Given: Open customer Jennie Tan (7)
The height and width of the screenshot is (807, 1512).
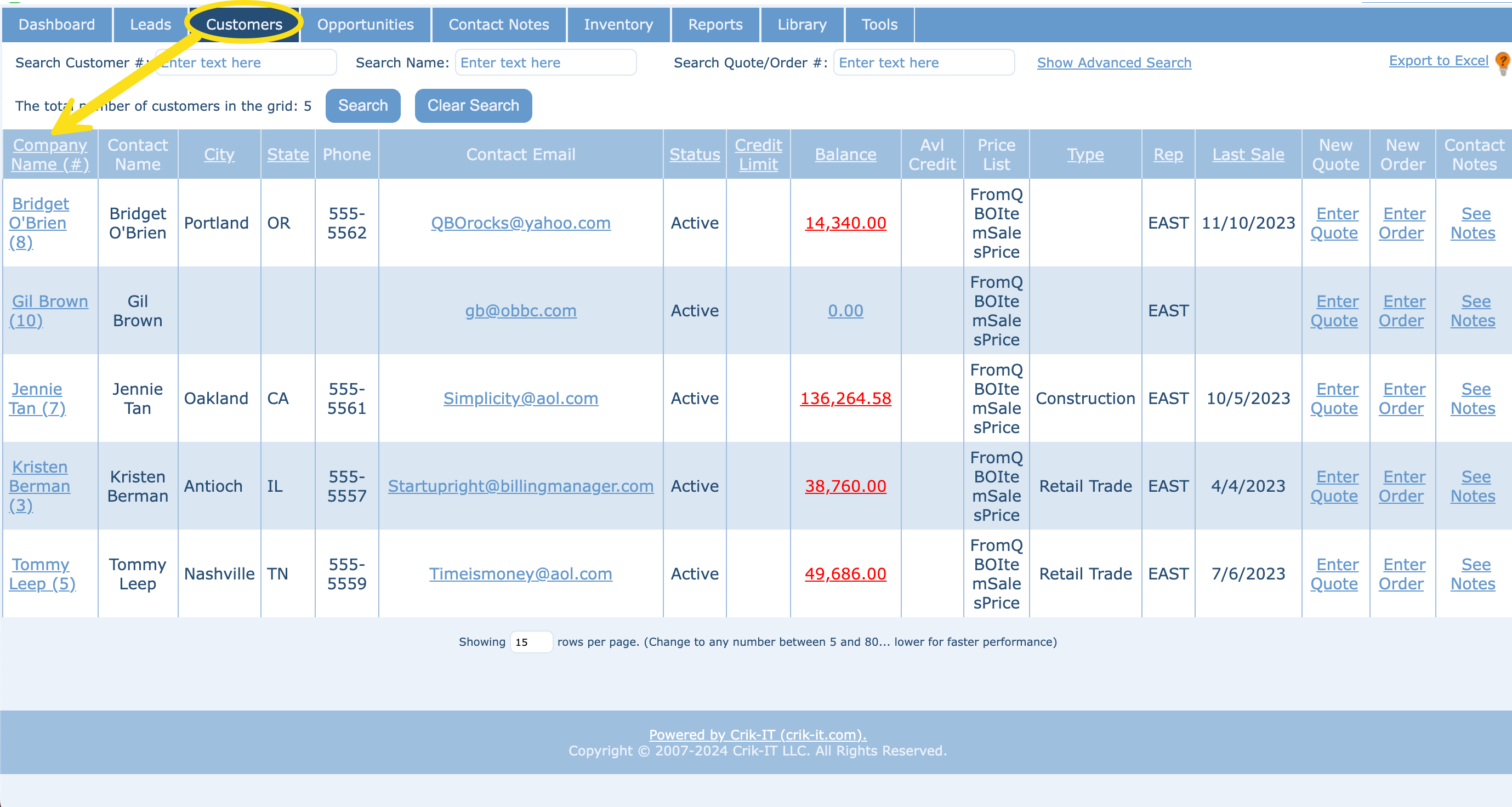Looking at the screenshot, I should point(37,399).
